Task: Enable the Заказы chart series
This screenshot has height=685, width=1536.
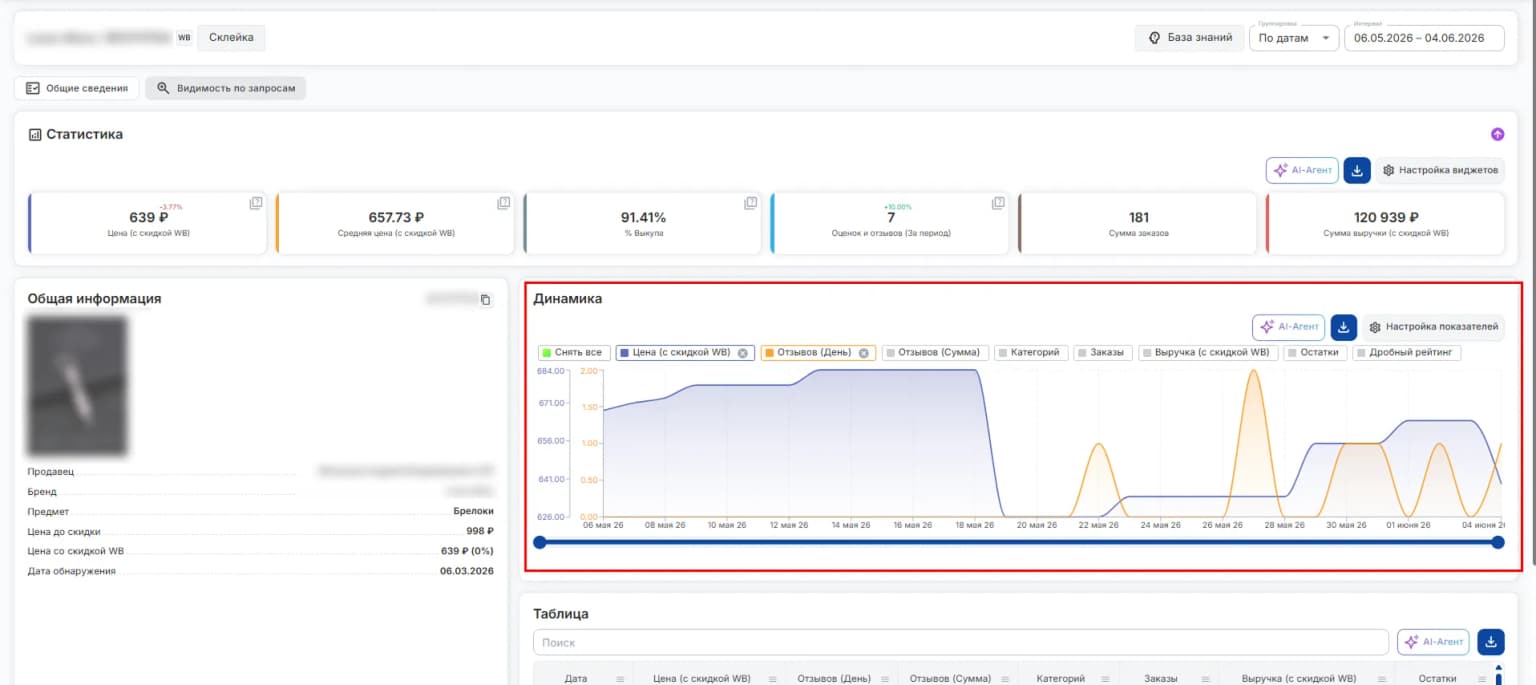Action: coord(1104,353)
